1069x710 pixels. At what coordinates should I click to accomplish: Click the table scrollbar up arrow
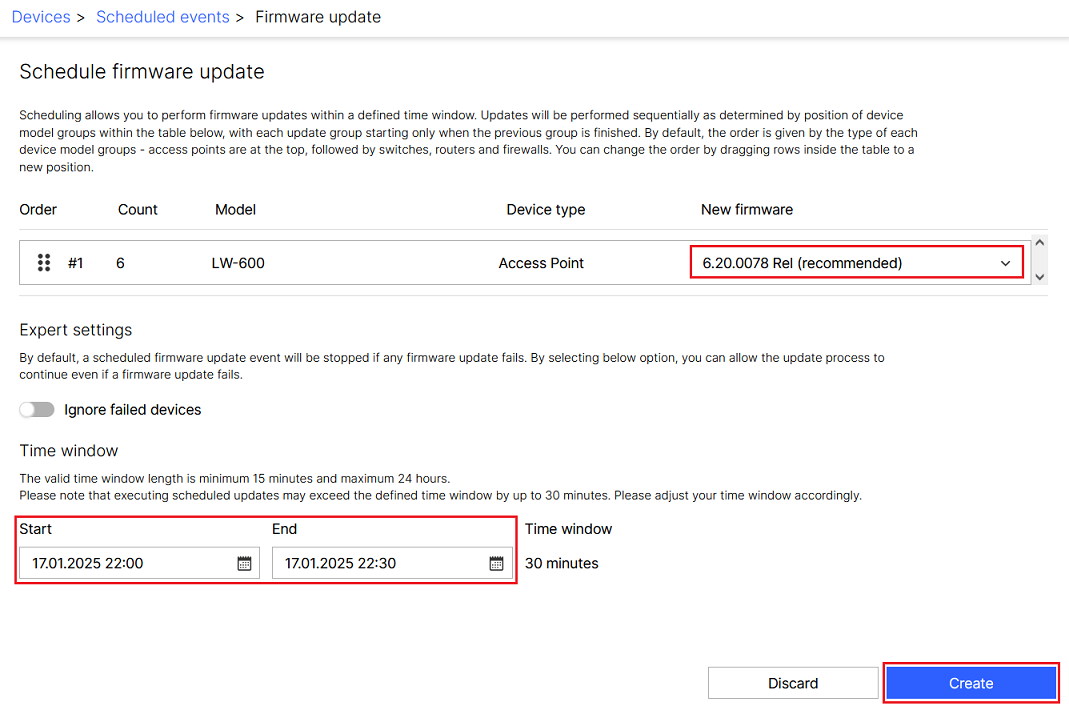(x=1040, y=243)
